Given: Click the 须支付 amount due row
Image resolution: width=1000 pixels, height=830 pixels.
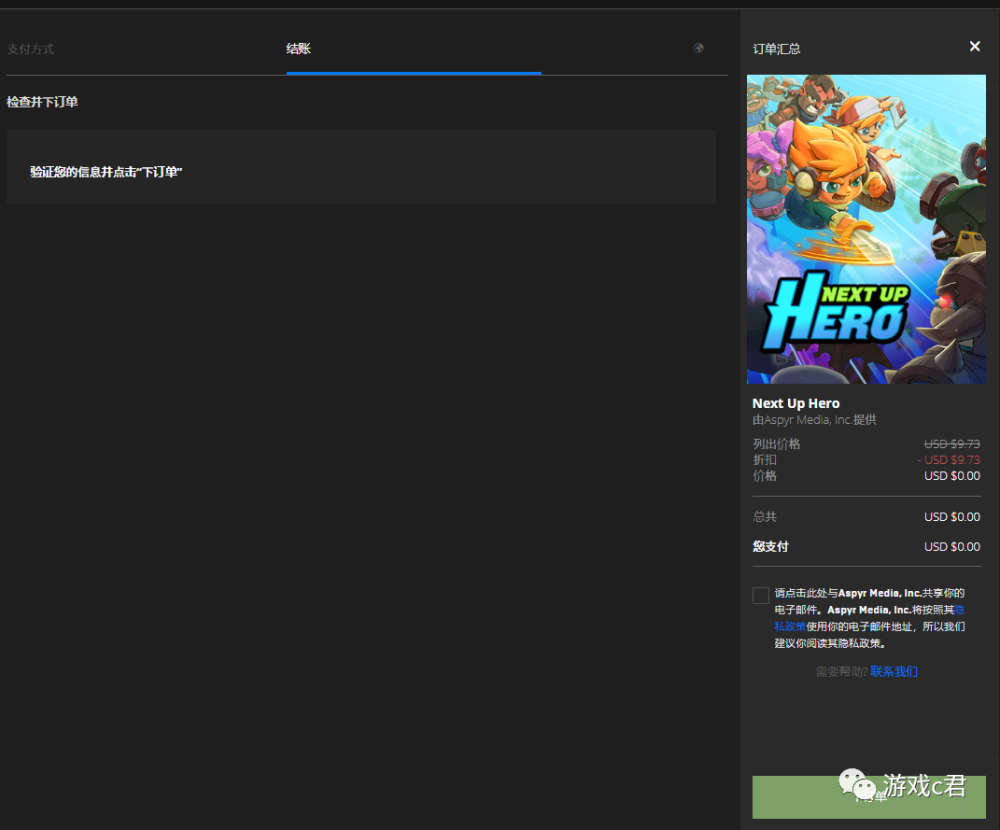Looking at the screenshot, I should point(950,546).
